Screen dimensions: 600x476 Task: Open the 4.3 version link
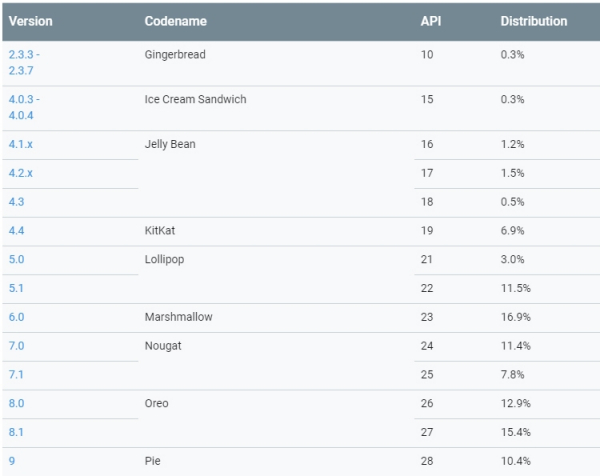[15, 202]
